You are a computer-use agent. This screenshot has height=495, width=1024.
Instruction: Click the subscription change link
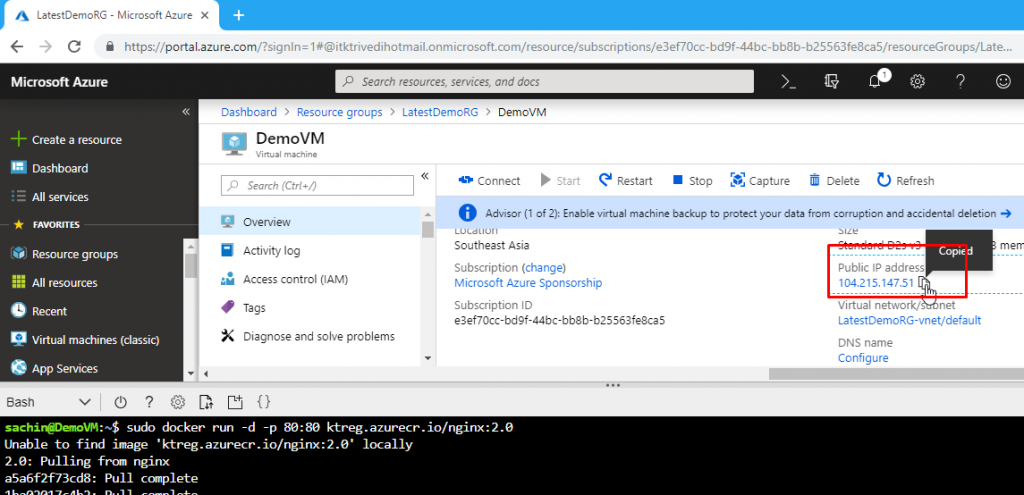coord(545,268)
